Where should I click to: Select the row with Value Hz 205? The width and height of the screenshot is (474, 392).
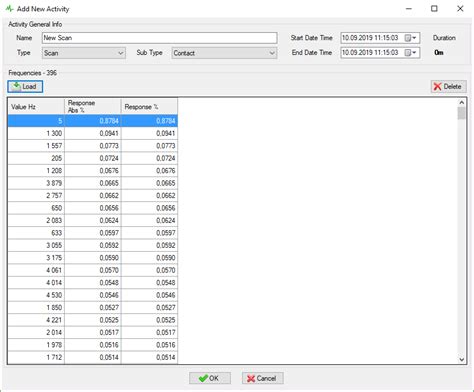coord(93,158)
